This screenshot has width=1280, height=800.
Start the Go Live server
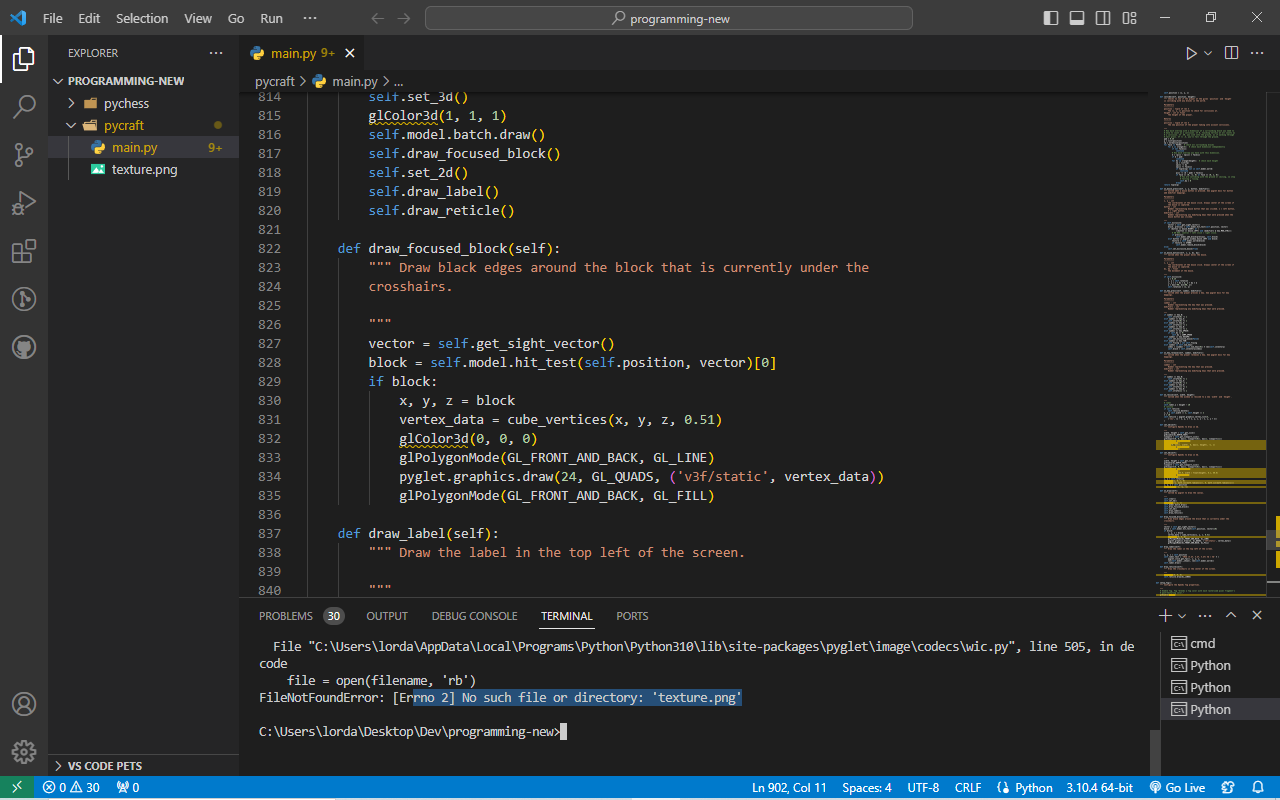[1178, 787]
